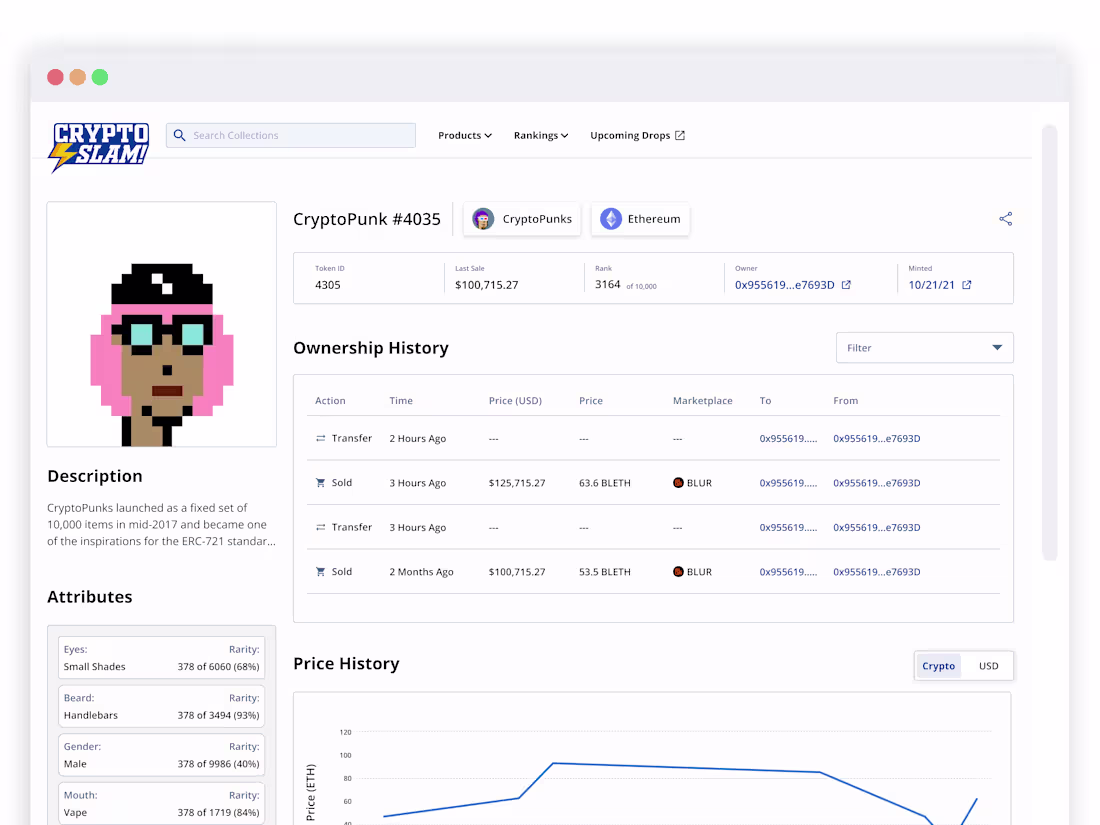Click the Minted date external-link icon

(968, 284)
